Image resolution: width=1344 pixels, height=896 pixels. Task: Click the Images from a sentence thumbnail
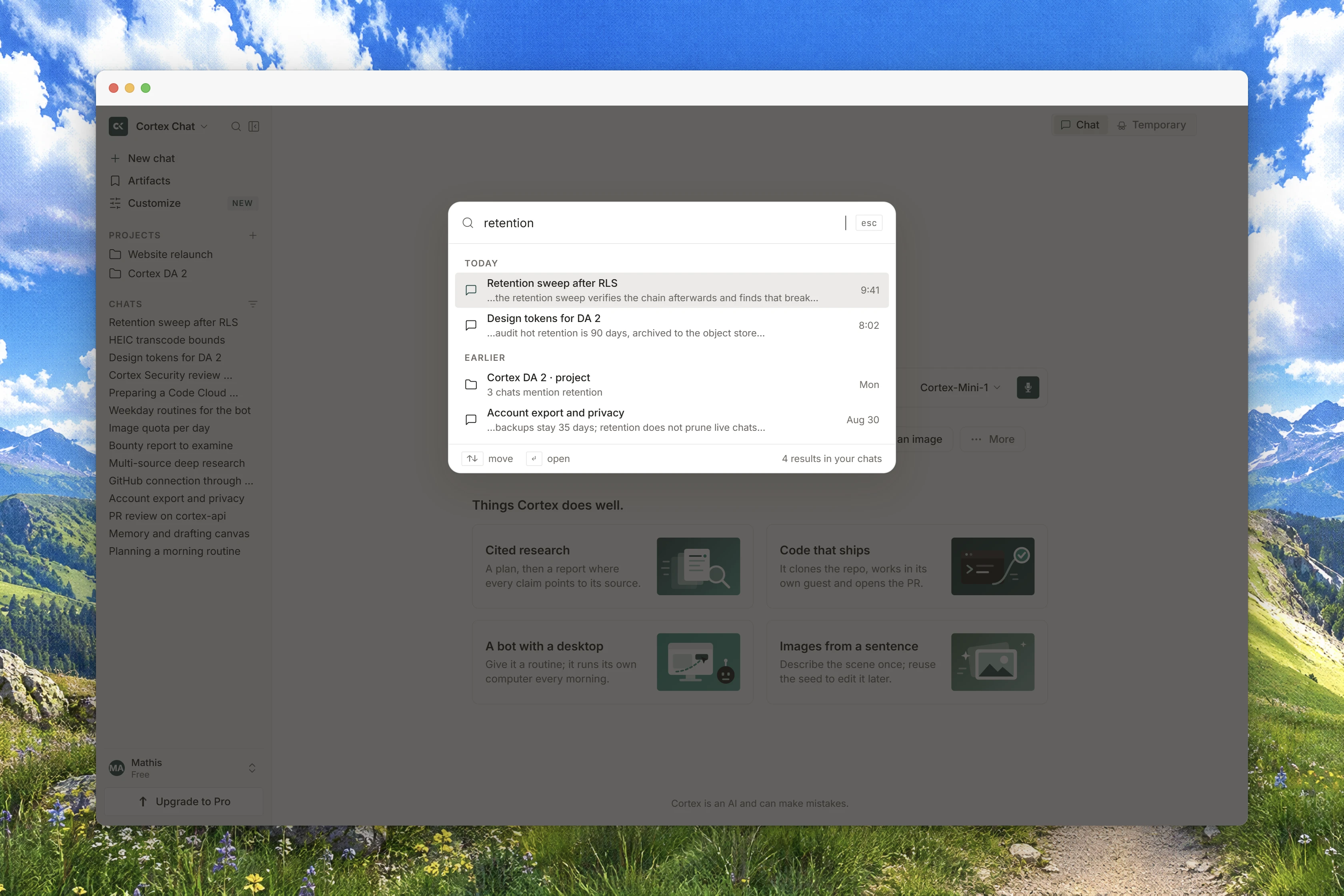pyautogui.click(x=992, y=662)
